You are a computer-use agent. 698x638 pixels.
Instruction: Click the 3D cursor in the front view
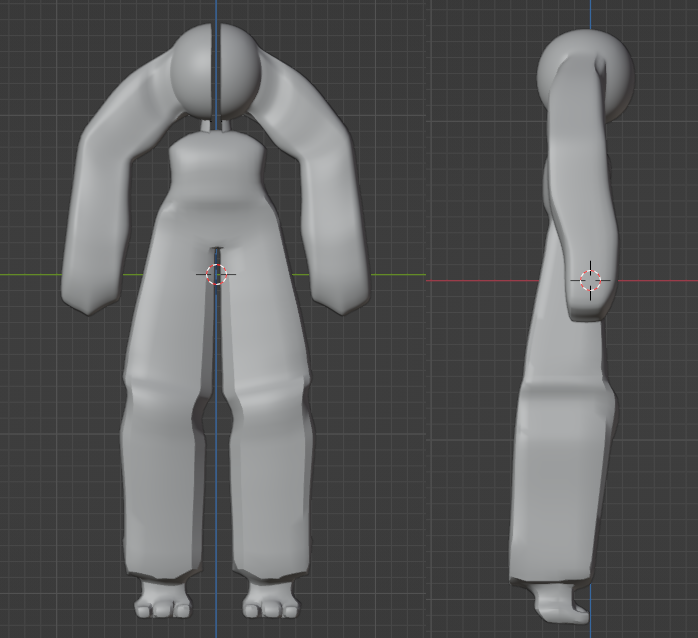coord(216,274)
